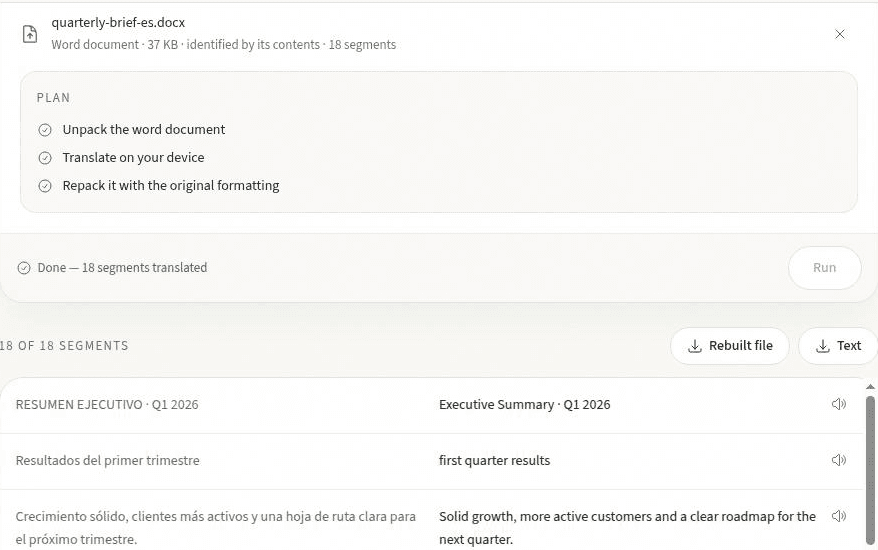Viewport: 878px width, 550px height.
Task: Play audio for Solid growth segment
Action: (x=838, y=516)
